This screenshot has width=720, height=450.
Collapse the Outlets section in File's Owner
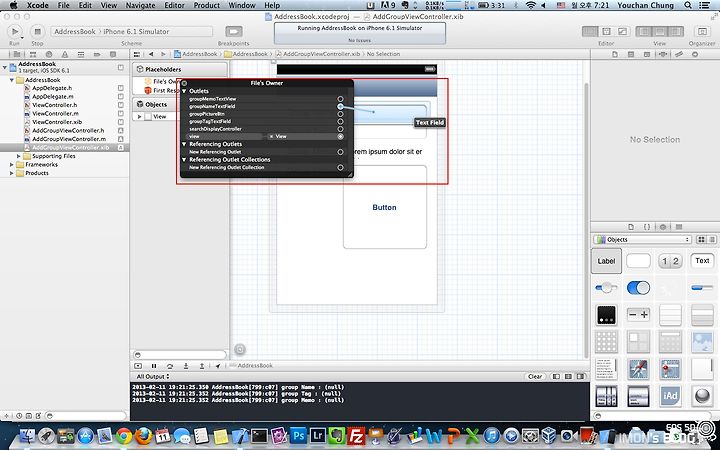pyautogui.click(x=185, y=91)
